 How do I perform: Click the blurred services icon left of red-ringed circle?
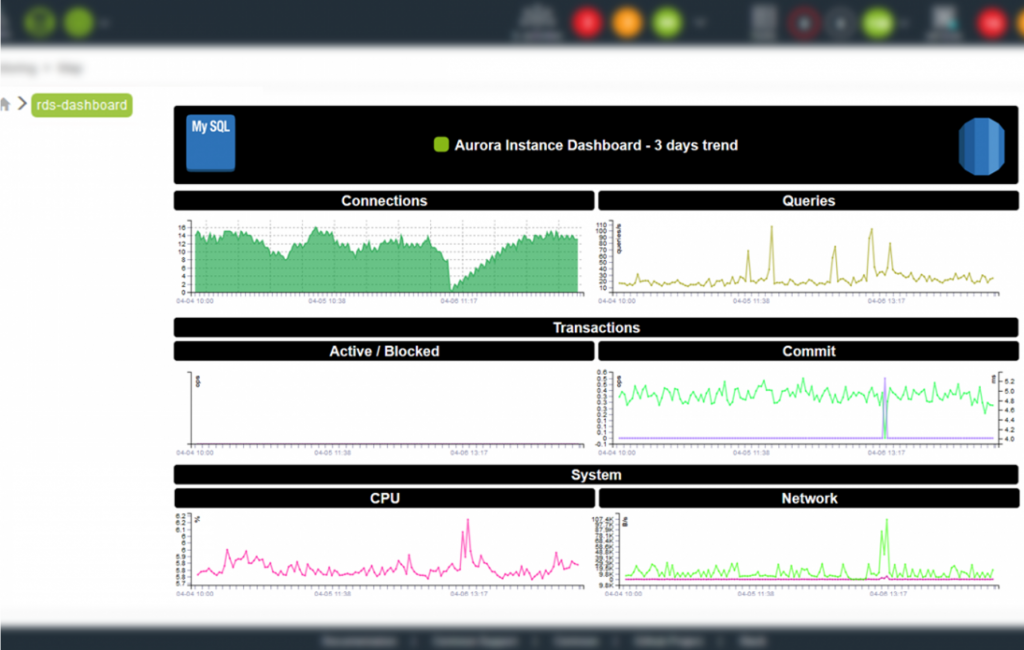(x=763, y=22)
